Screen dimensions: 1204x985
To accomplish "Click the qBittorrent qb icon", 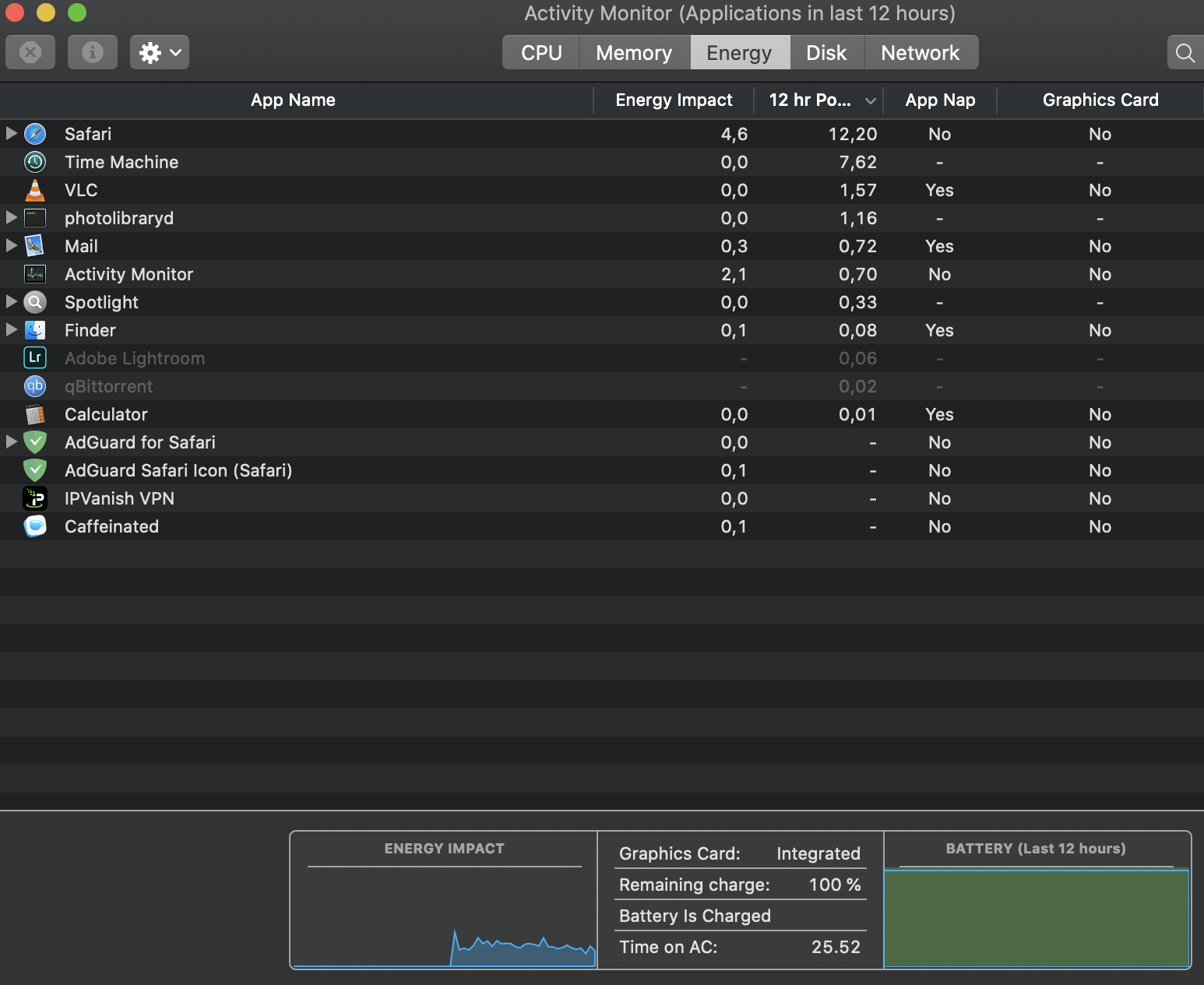I will click(x=35, y=386).
